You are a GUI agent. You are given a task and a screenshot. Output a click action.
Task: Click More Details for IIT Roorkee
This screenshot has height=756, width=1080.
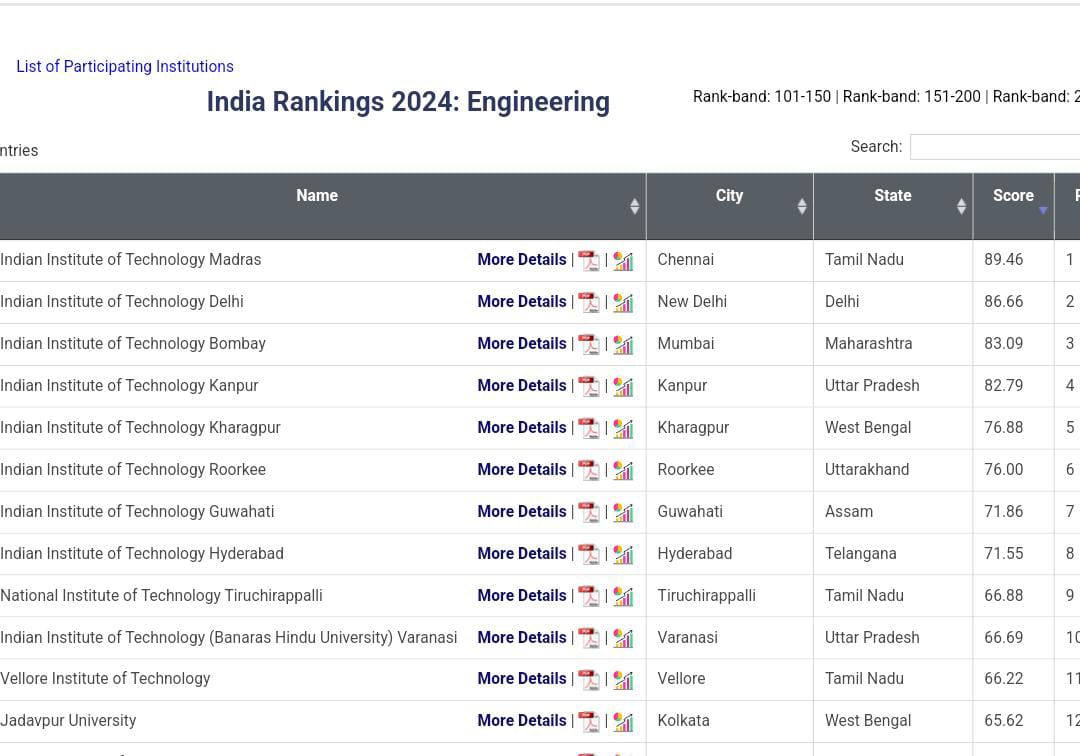(x=521, y=470)
